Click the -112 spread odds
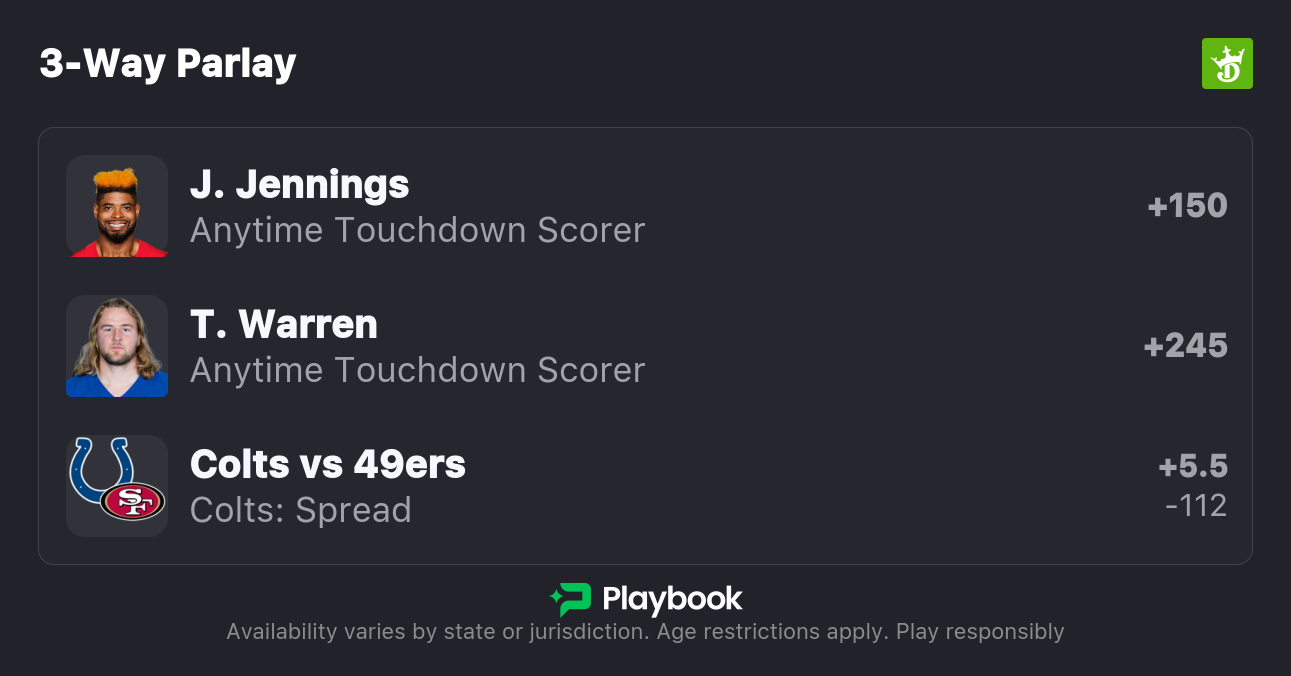1291x676 pixels. click(1196, 506)
